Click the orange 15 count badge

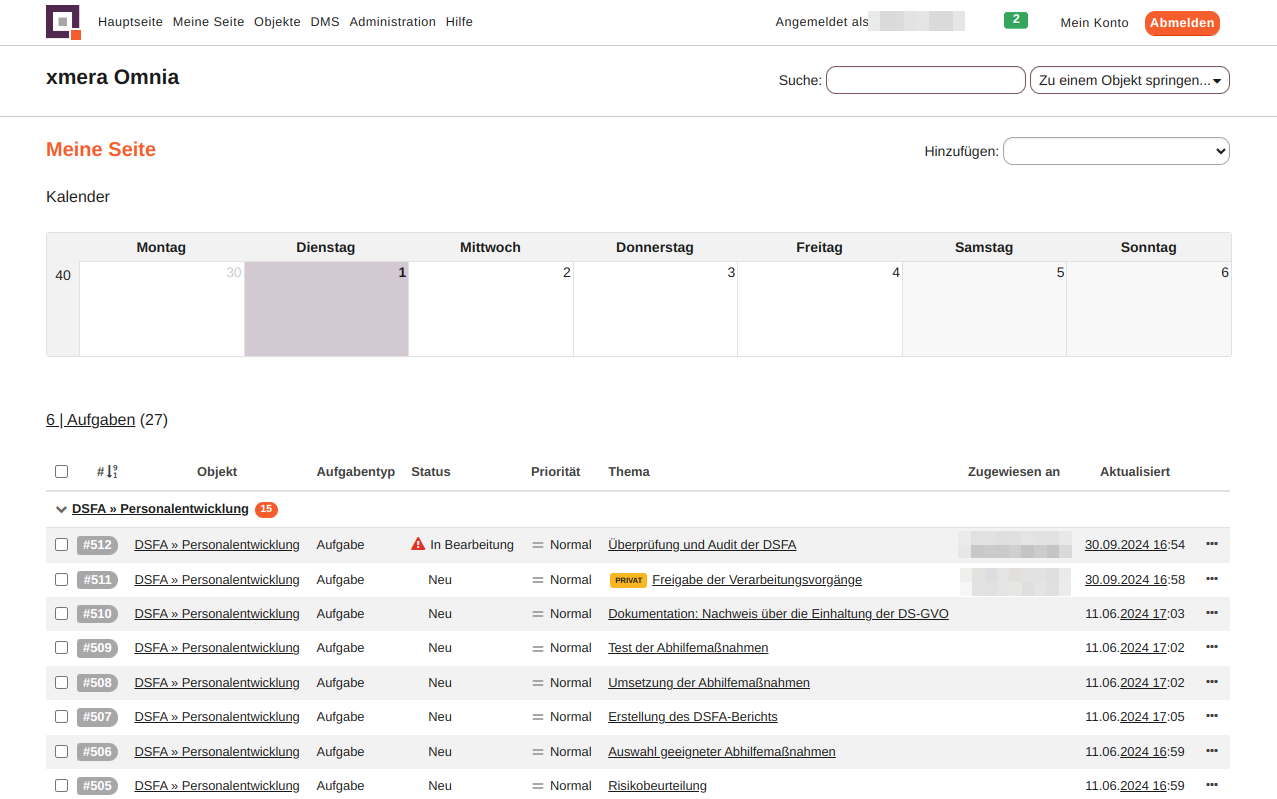click(266, 510)
